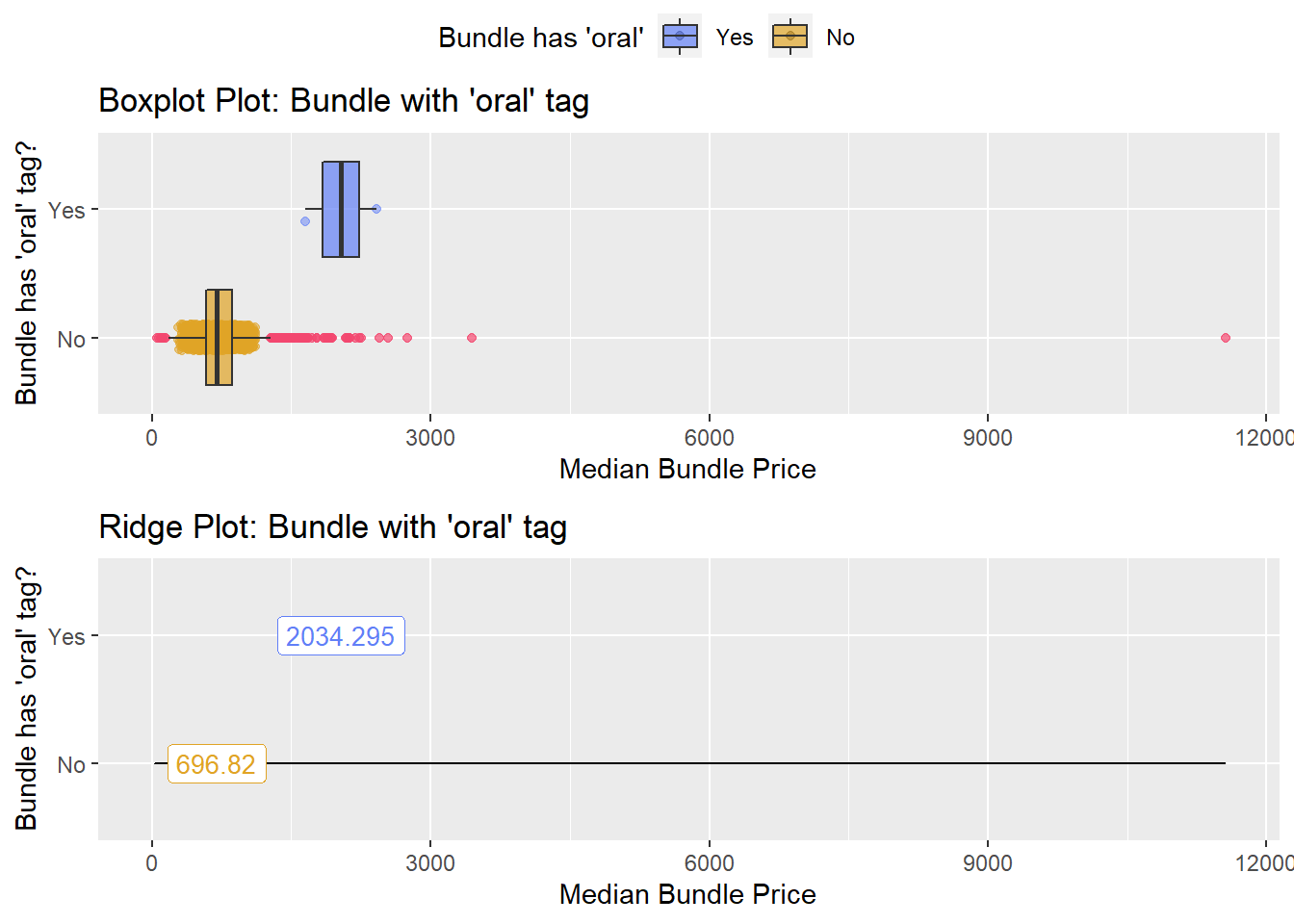The width and height of the screenshot is (1294, 924).
Task: Select the orange 'No' boxplot box
Action: point(219,338)
